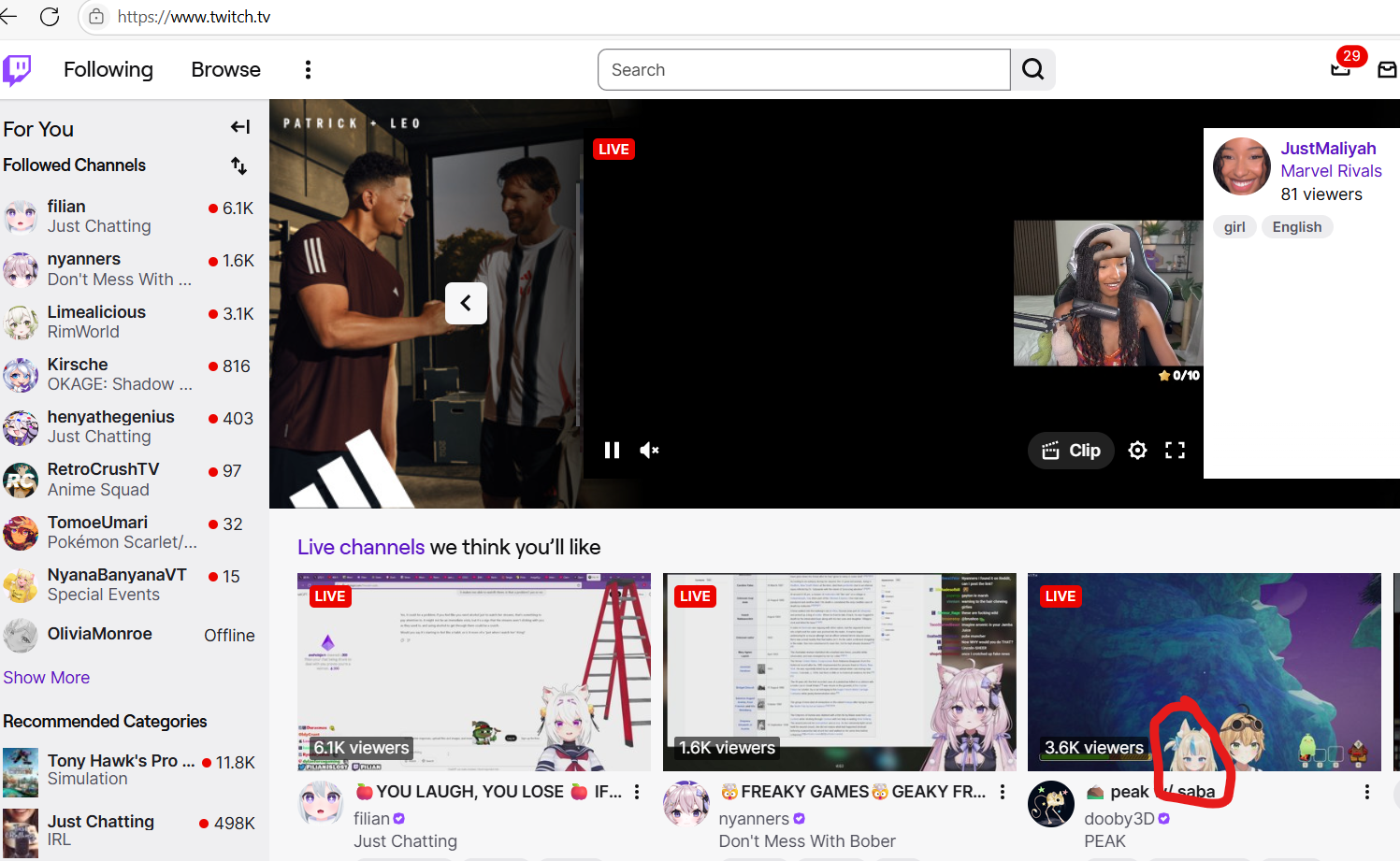1400x861 pixels.
Task: Click JustMaliyah profile avatar
Action: point(1242,166)
